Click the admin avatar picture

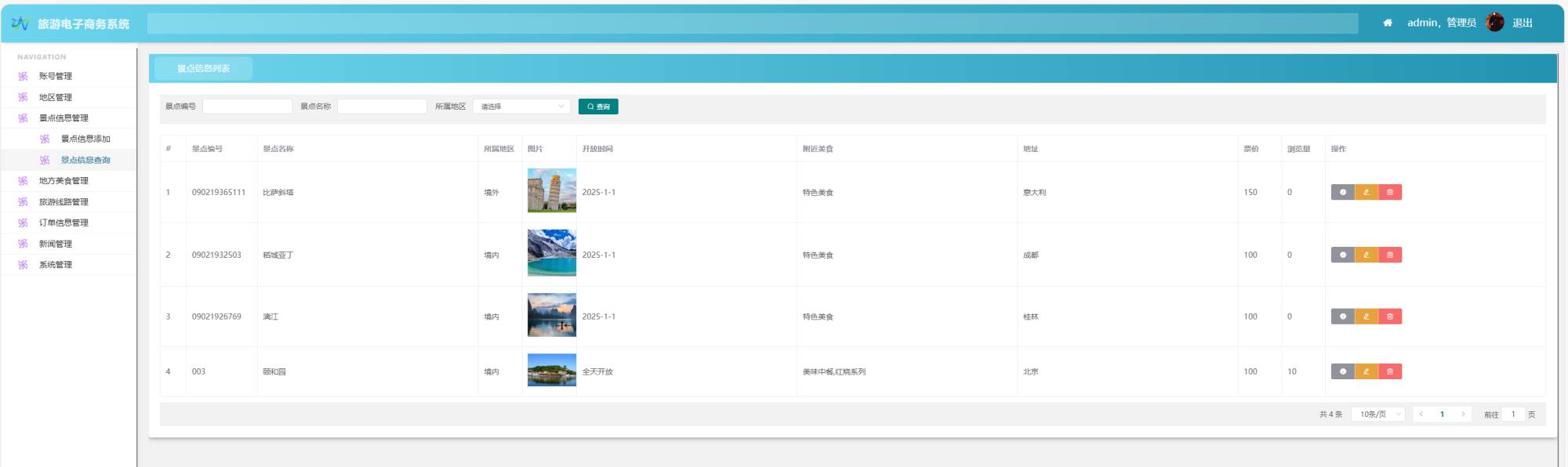click(x=1494, y=23)
